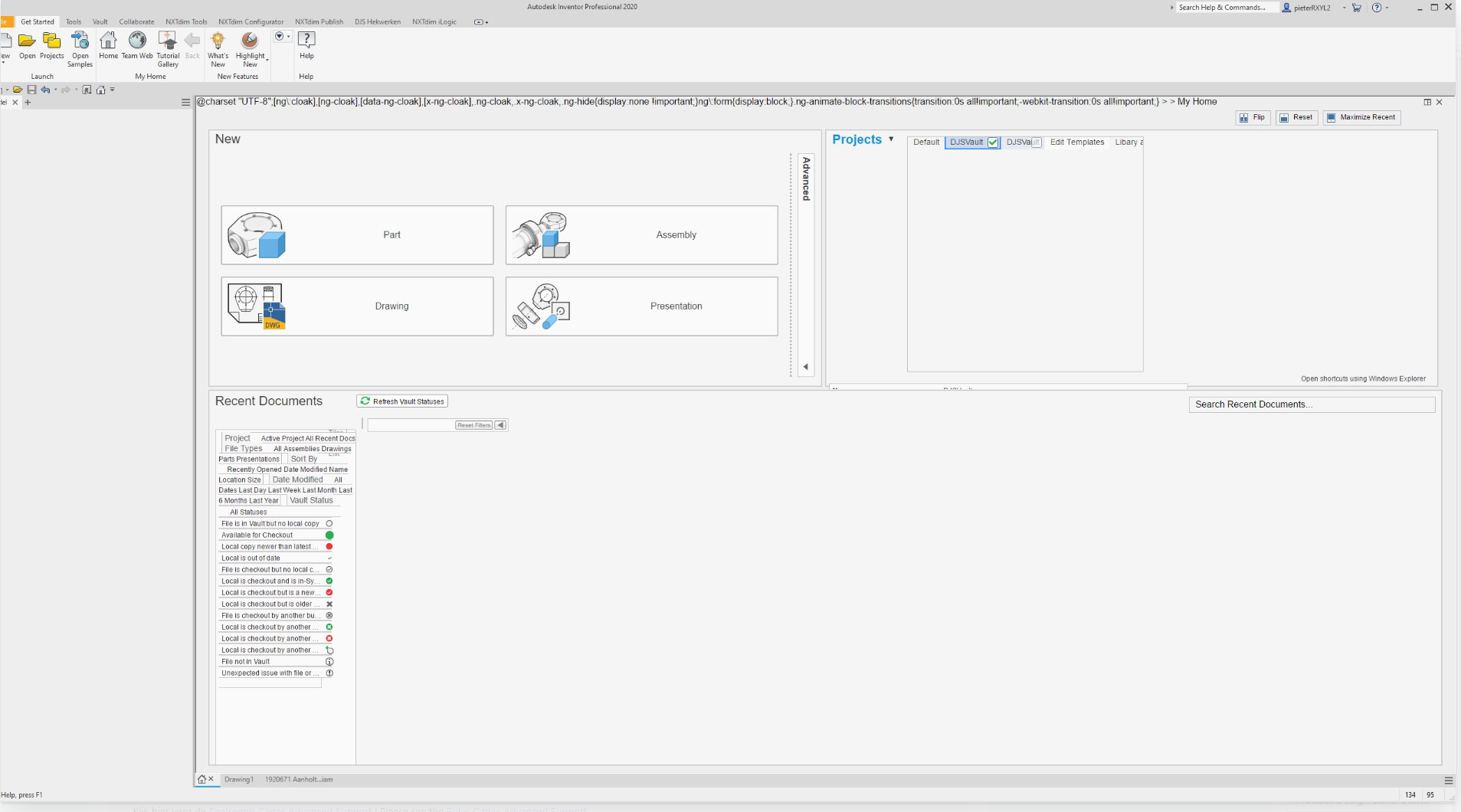The height and width of the screenshot is (812, 1461).
Task: Collapse the Advanced panel arrow
Action: click(x=805, y=366)
